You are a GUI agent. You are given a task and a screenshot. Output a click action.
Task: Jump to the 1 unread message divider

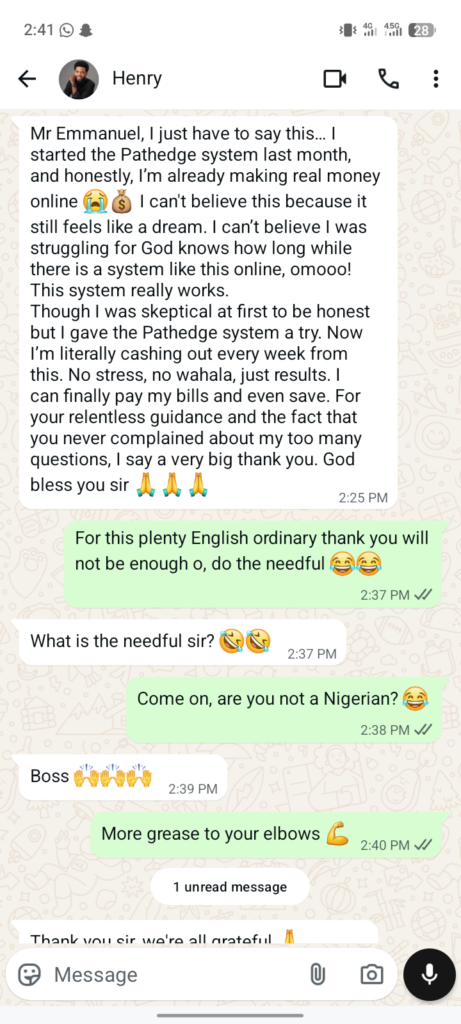click(230, 886)
